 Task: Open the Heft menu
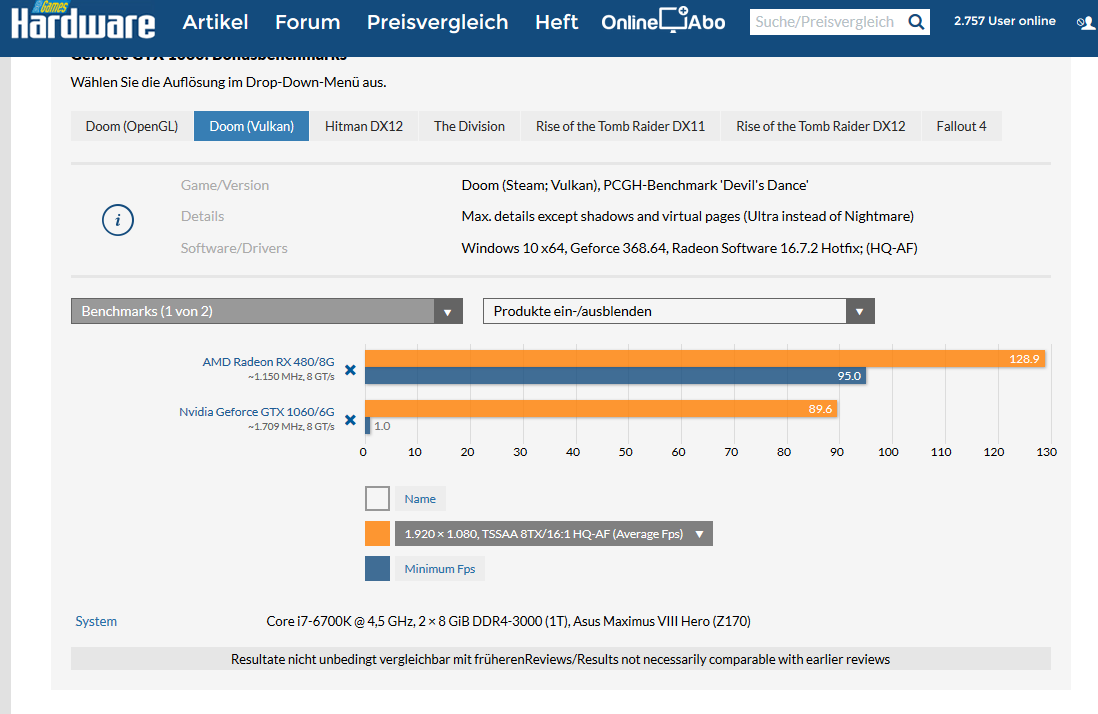tap(557, 22)
